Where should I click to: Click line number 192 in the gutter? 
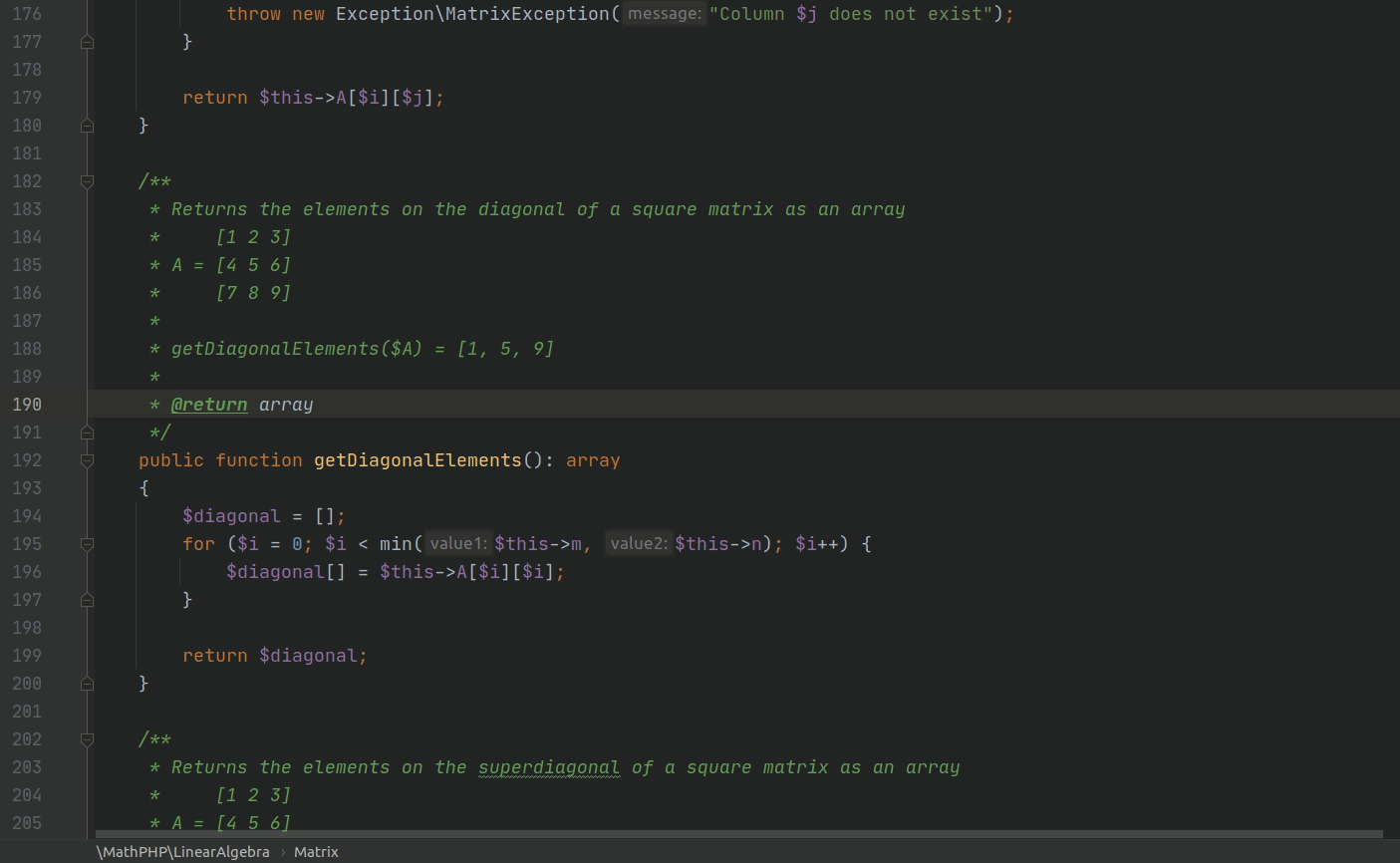pyautogui.click(x=27, y=460)
